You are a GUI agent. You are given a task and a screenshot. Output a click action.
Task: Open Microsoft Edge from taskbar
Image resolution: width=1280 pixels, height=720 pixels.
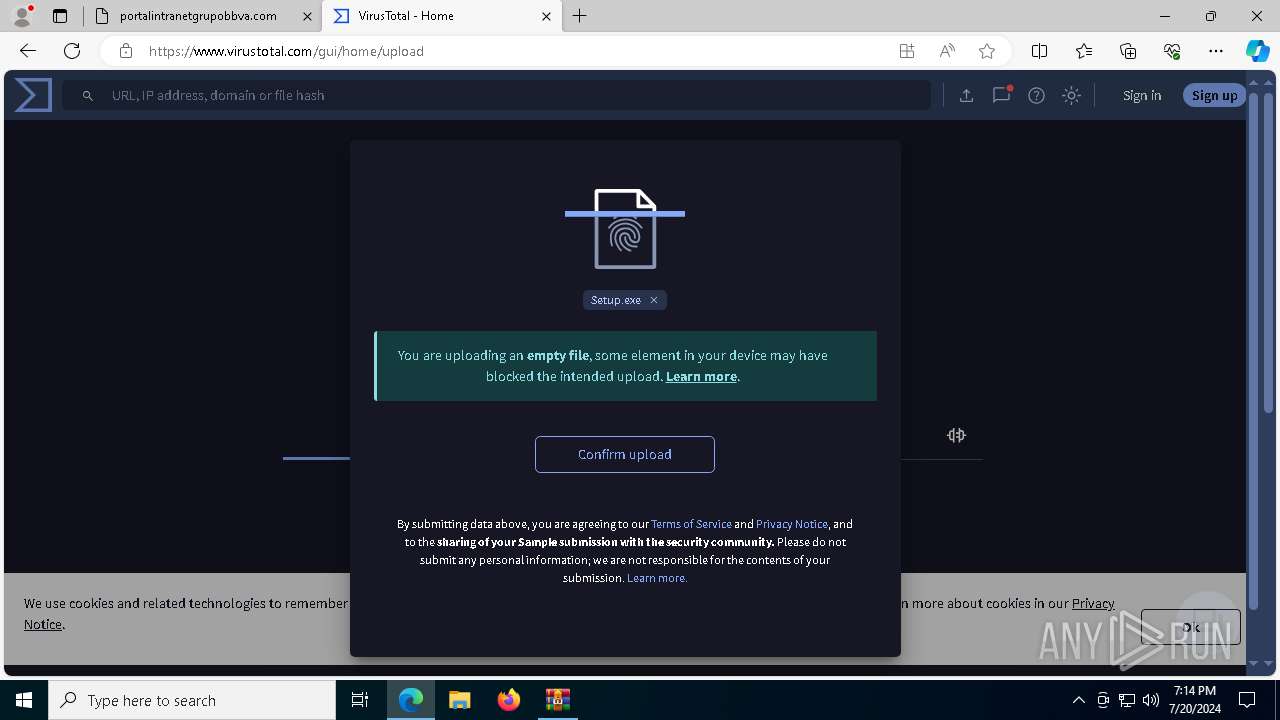point(411,700)
